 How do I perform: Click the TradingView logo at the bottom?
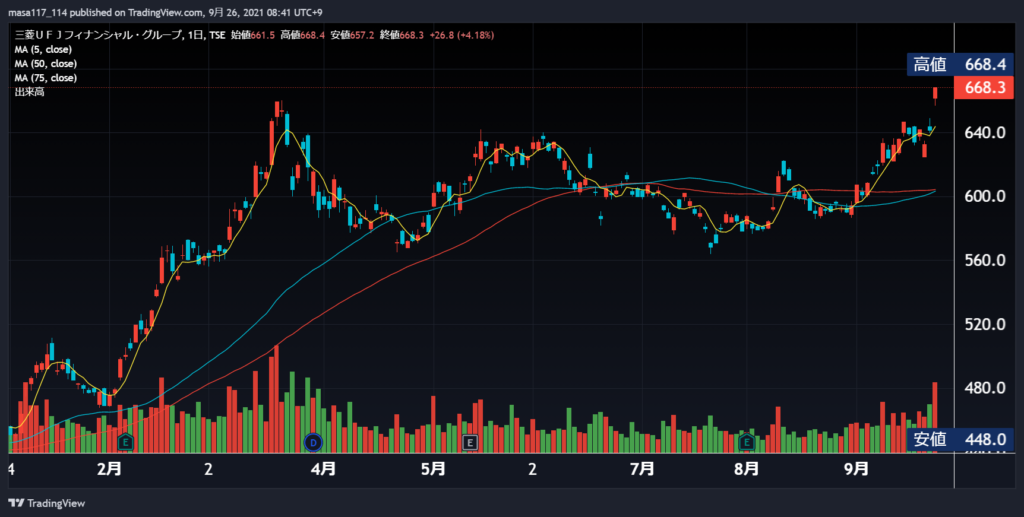46,503
